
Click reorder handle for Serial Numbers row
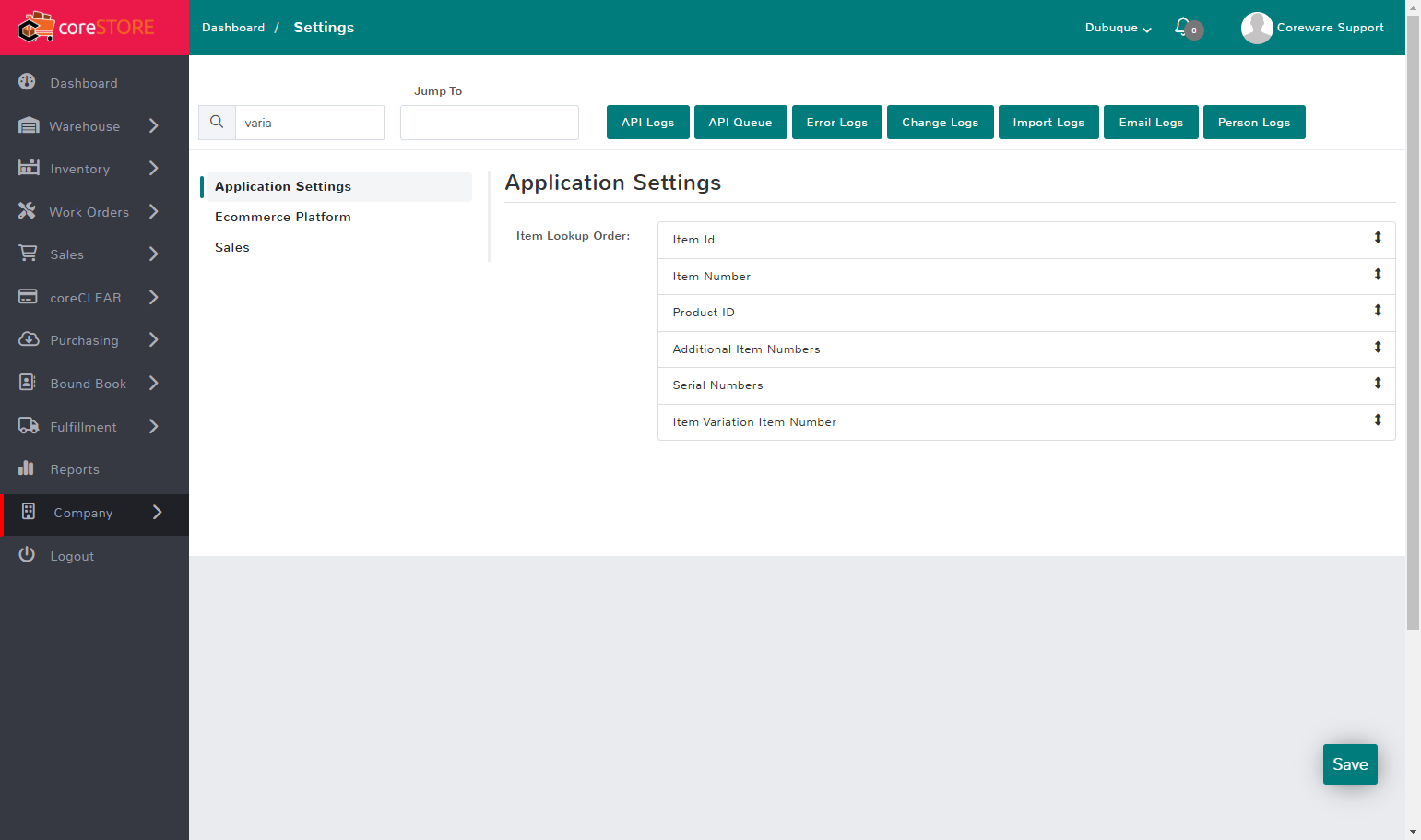(1378, 384)
